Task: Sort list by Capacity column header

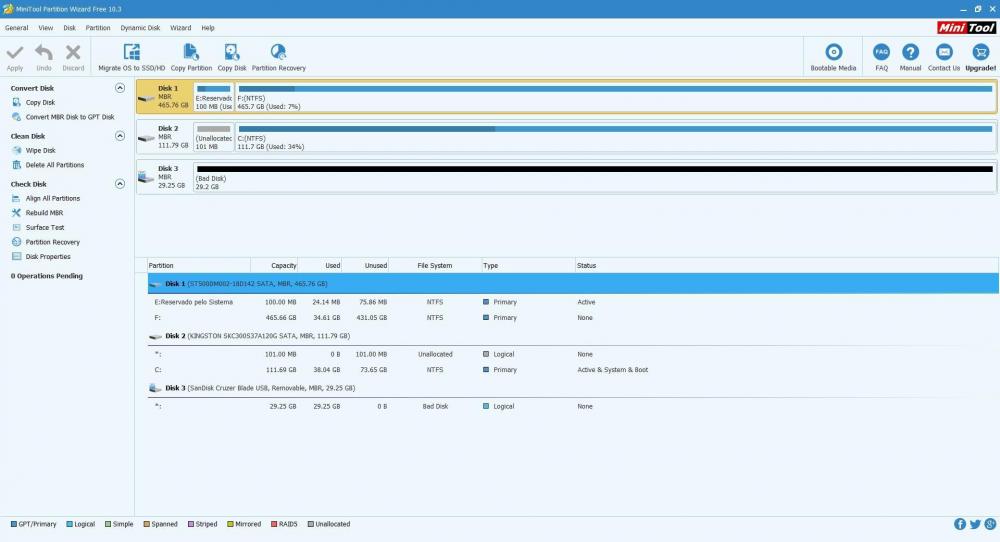Action: coord(284,265)
